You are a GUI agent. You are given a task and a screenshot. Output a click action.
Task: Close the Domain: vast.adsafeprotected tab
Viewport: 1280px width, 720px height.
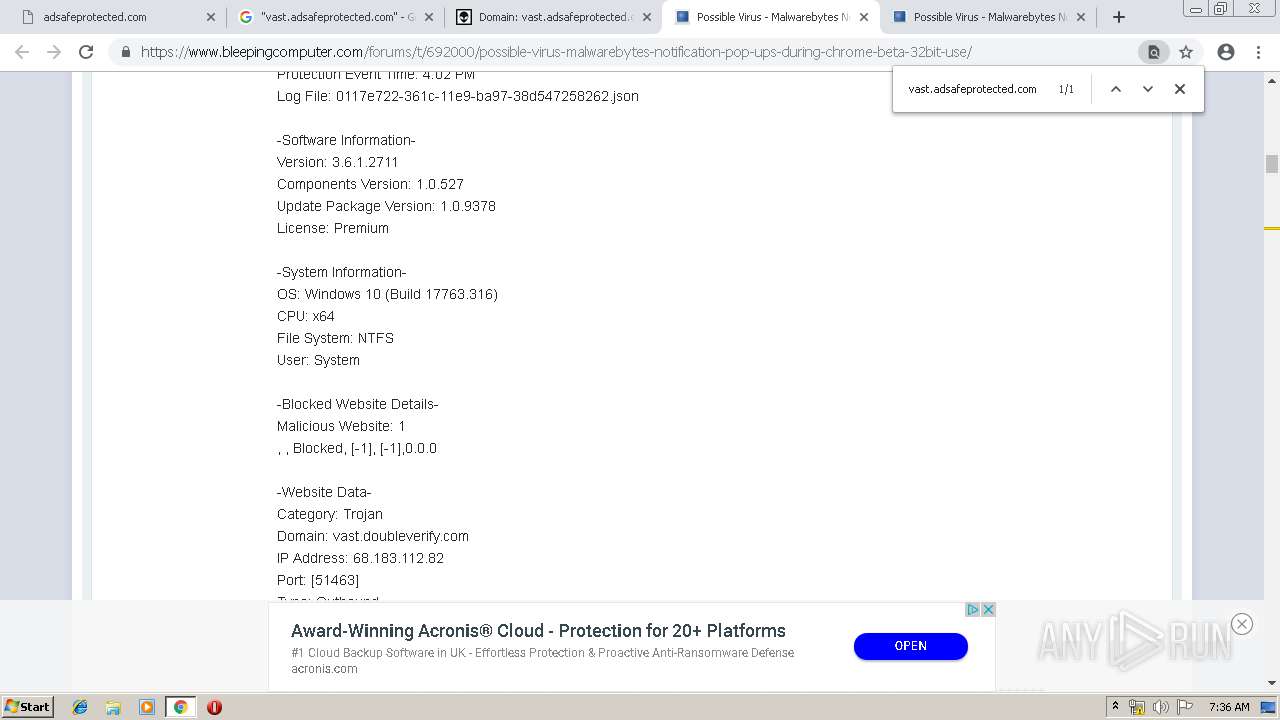pyautogui.click(x=646, y=17)
